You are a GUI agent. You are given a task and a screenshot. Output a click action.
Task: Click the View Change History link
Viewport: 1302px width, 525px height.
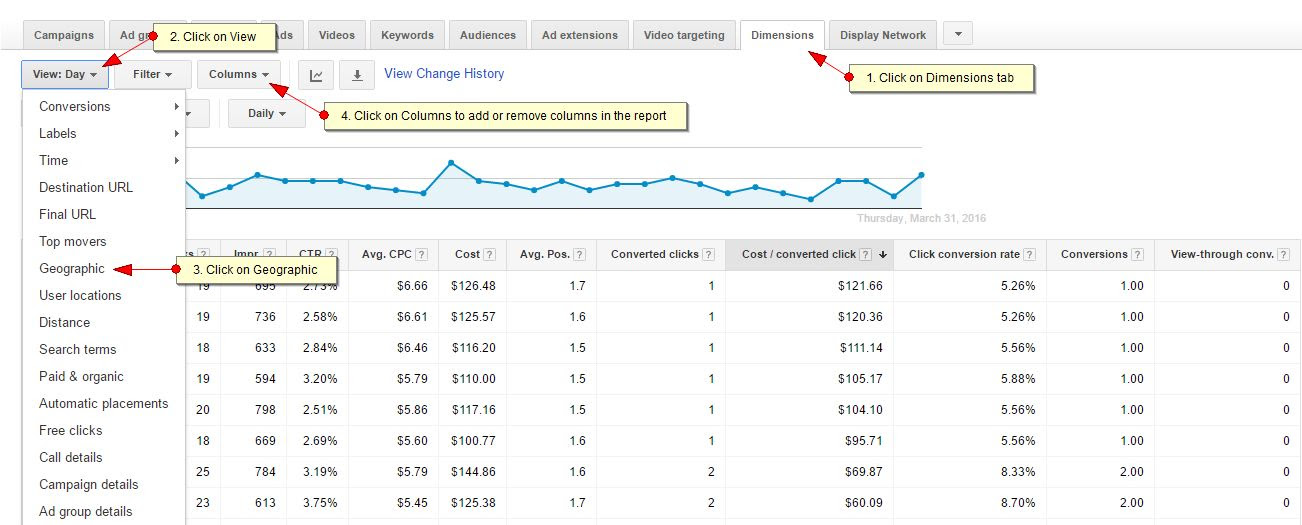coord(444,74)
